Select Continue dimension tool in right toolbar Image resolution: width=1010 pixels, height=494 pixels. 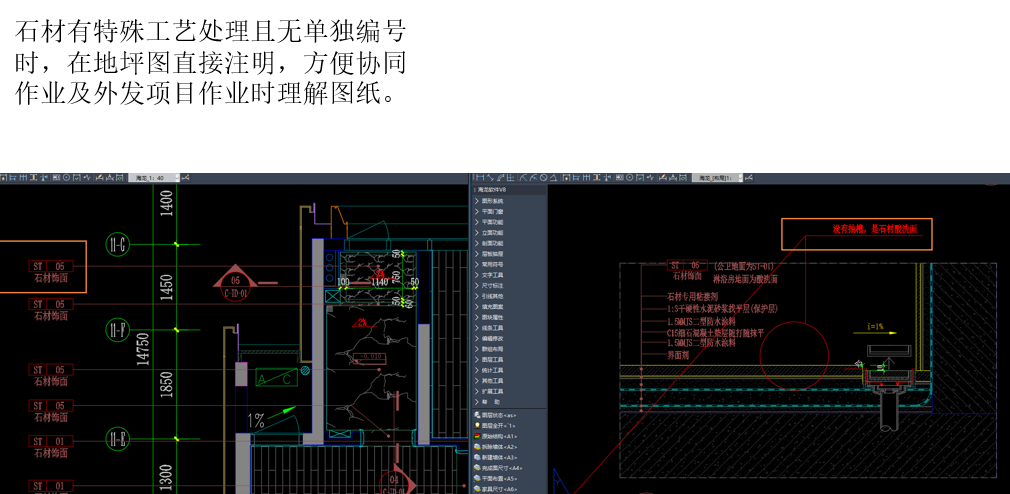pos(586,178)
